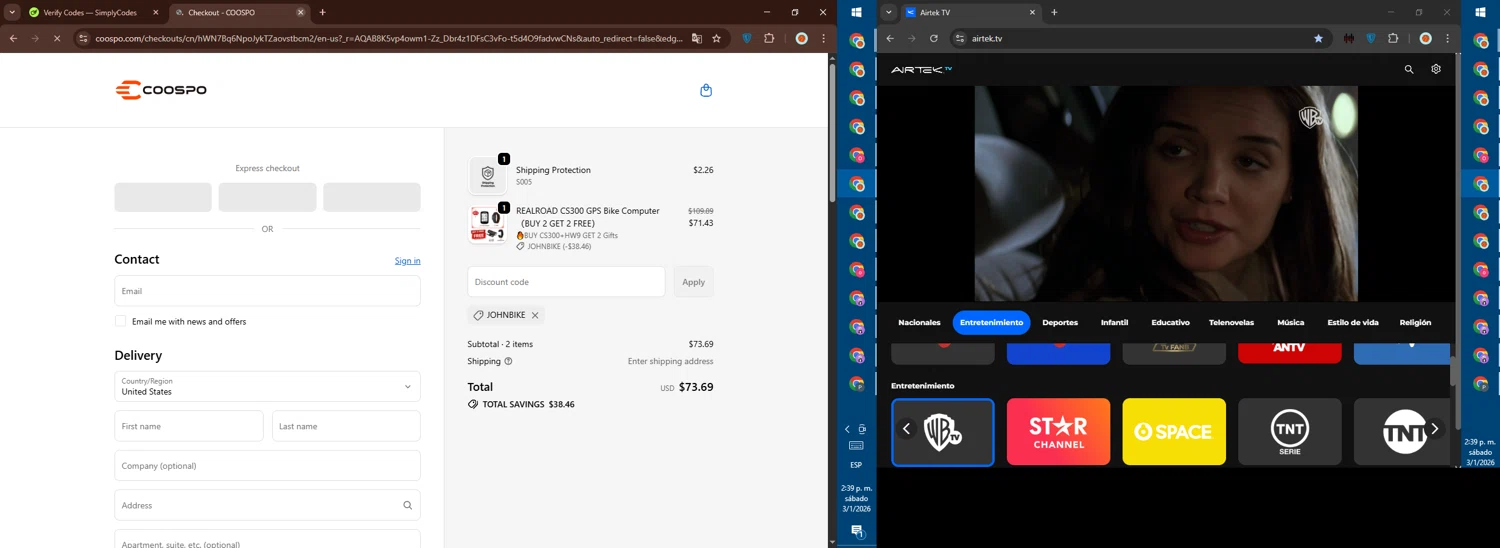This screenshot has height=548, width=1500.
Task: Open Chrome menu in COOSPO window
Action: pos(823,38)
